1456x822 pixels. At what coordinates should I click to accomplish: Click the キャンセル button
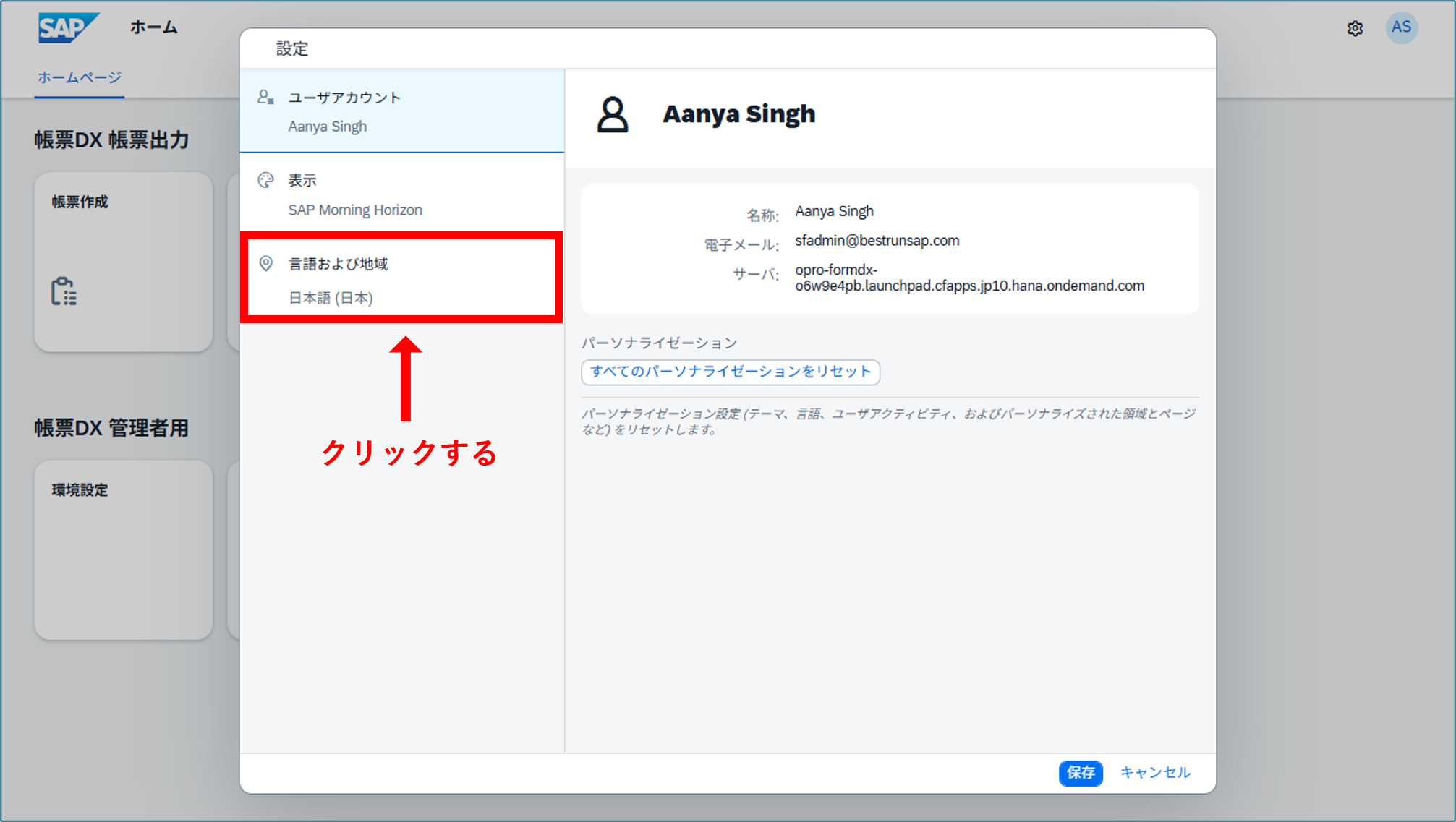[x=1155, y=772]
